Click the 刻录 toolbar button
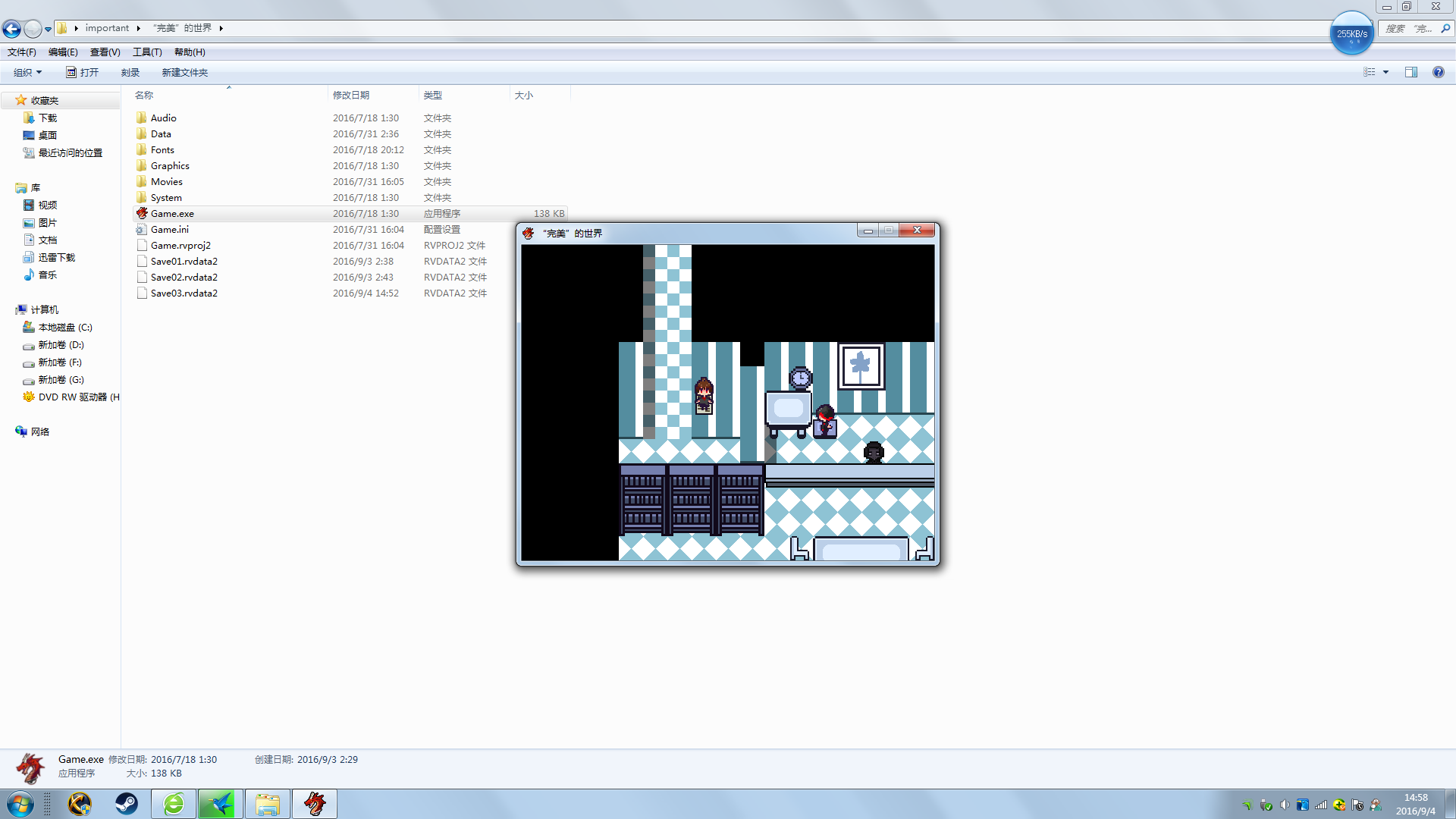This screenshot has height=819, width=1456. pos(130,72)
